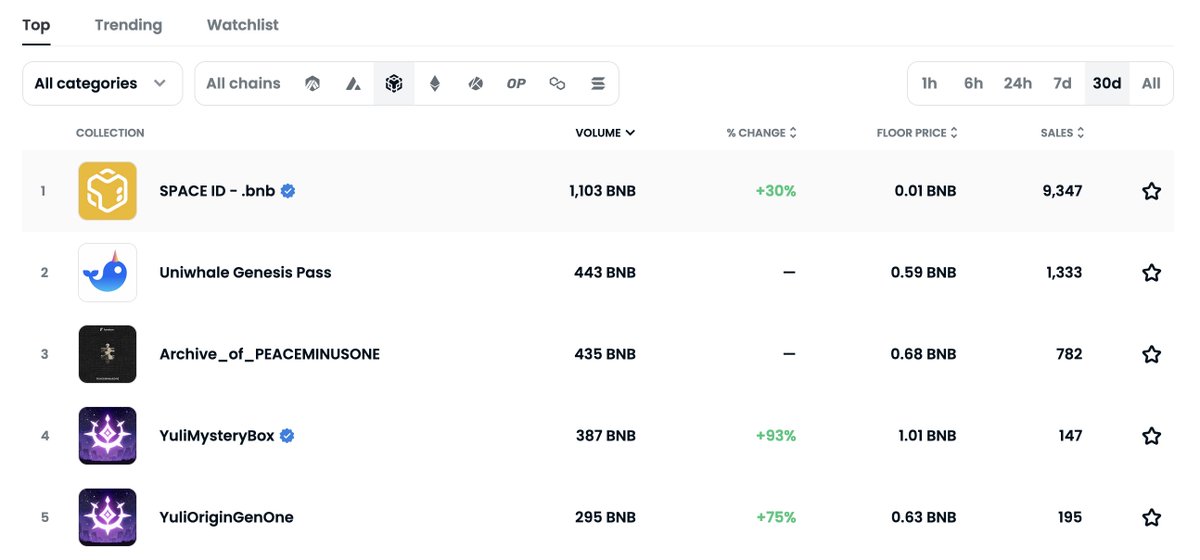Viewport: 1200px width, 560px height.
Task: Click the +93% change value
Action: point(776,436)
